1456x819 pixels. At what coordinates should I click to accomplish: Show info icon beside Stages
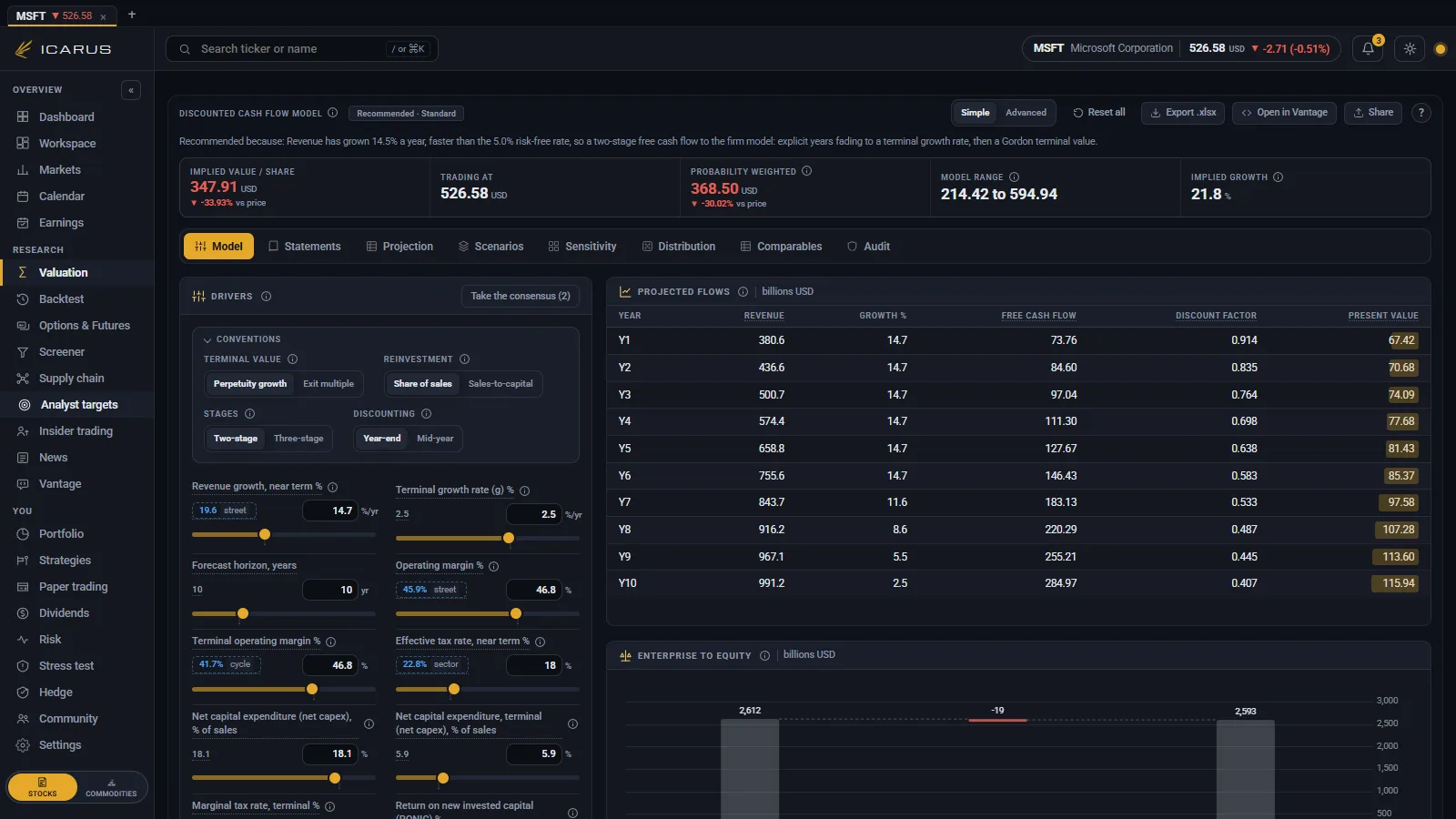249,414
